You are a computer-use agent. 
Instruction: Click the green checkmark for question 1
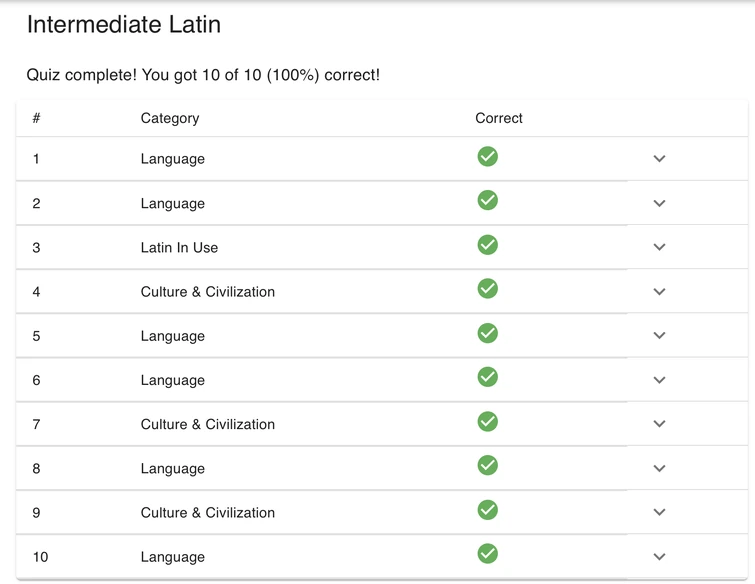[487, 157]
